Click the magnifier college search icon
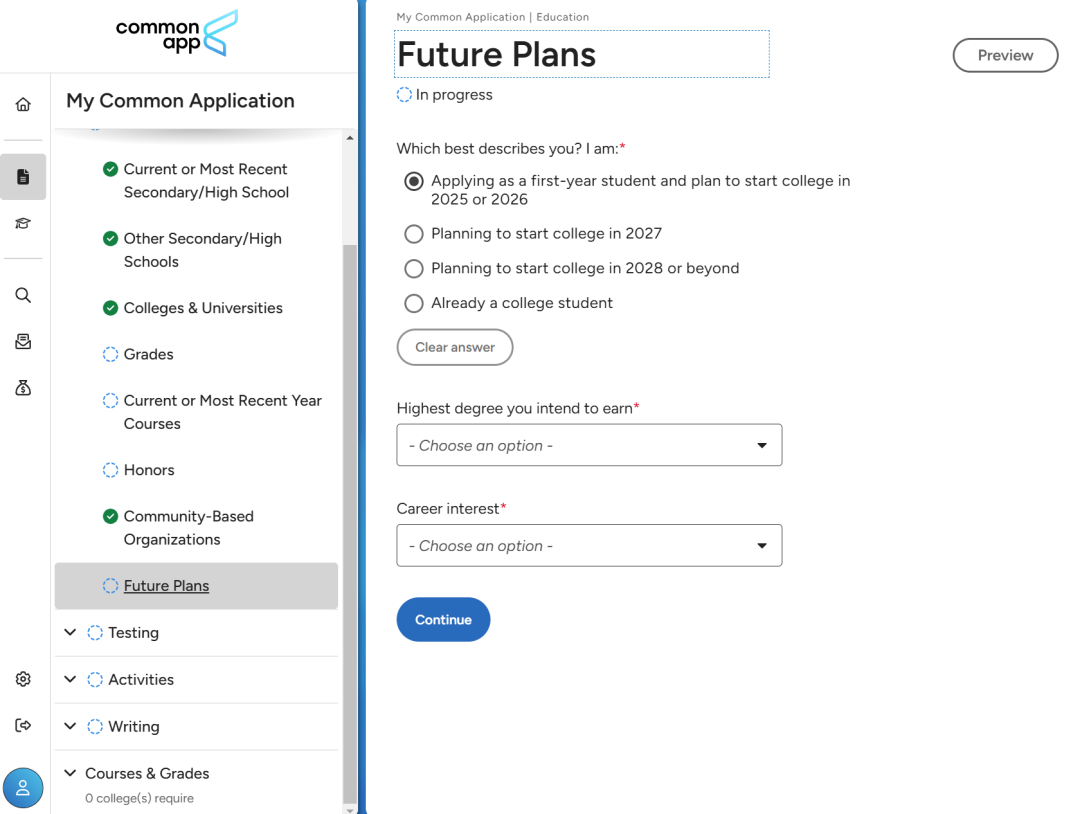Screen dimensions: 1080x814 (23, 295)
